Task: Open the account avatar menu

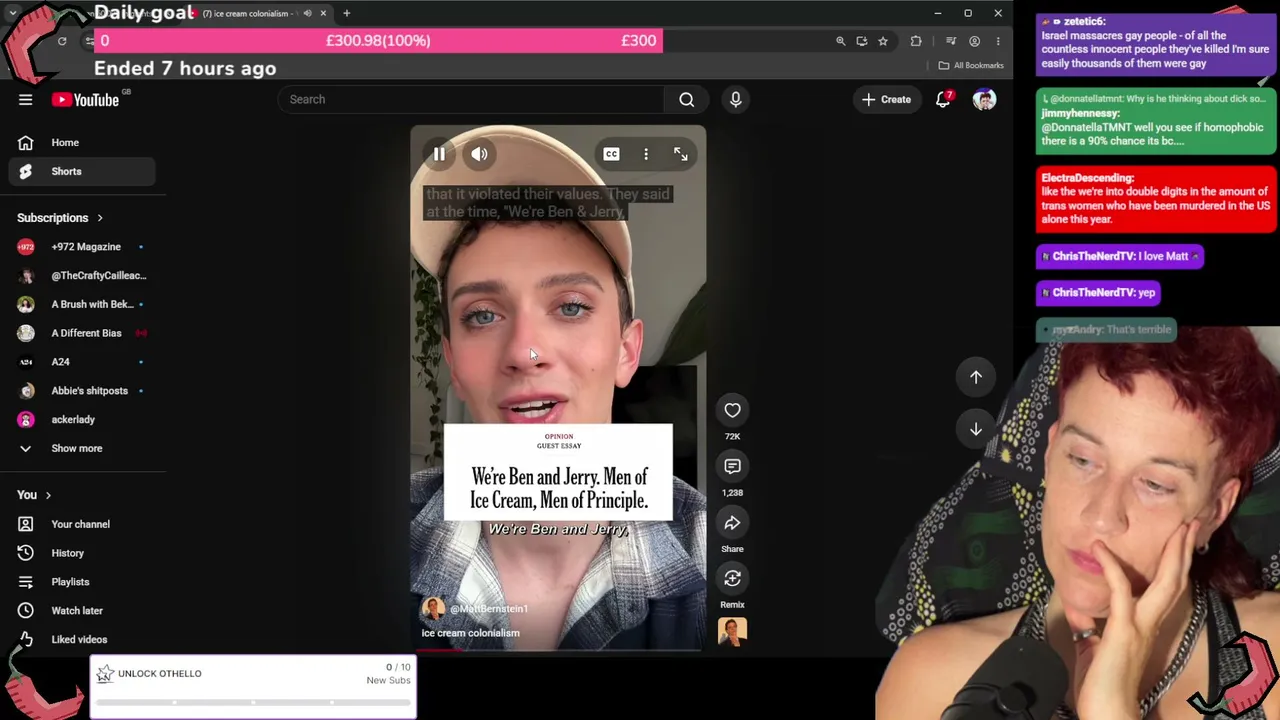Action: (984, 99)
